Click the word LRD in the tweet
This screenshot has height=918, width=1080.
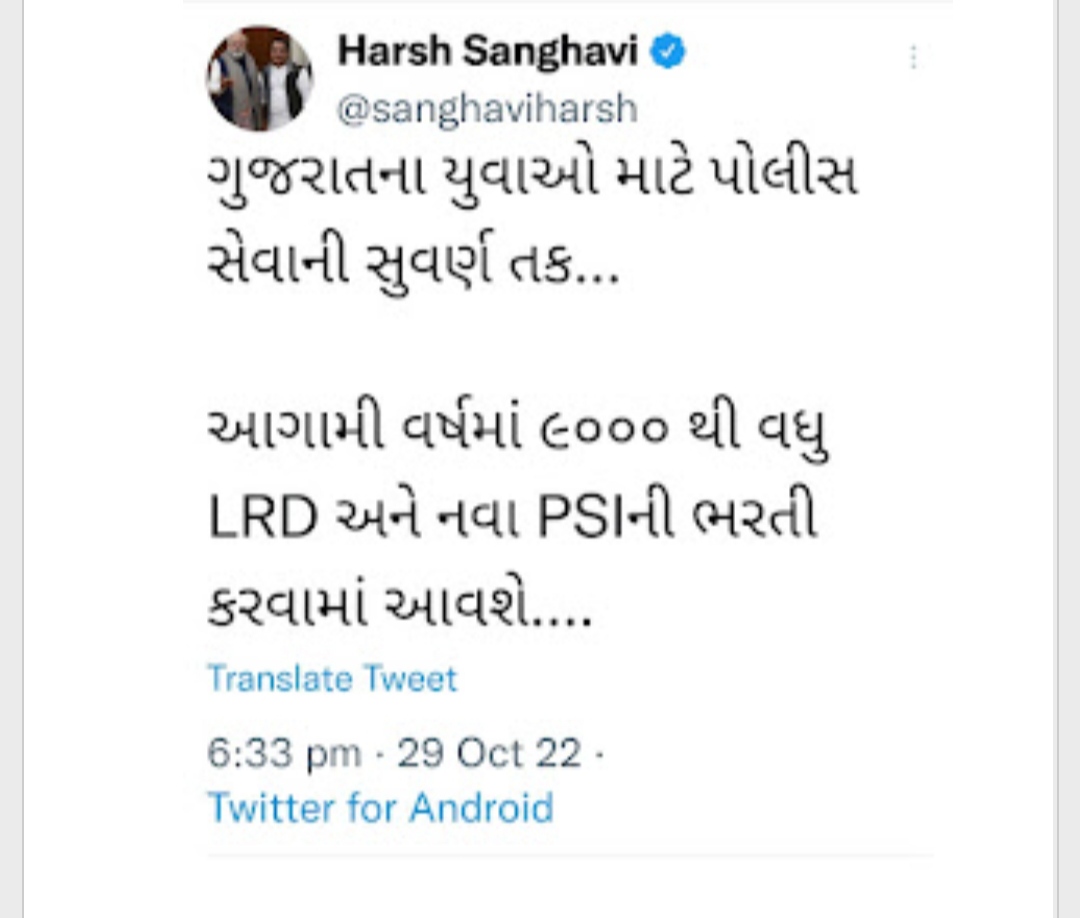coord(262,517)
